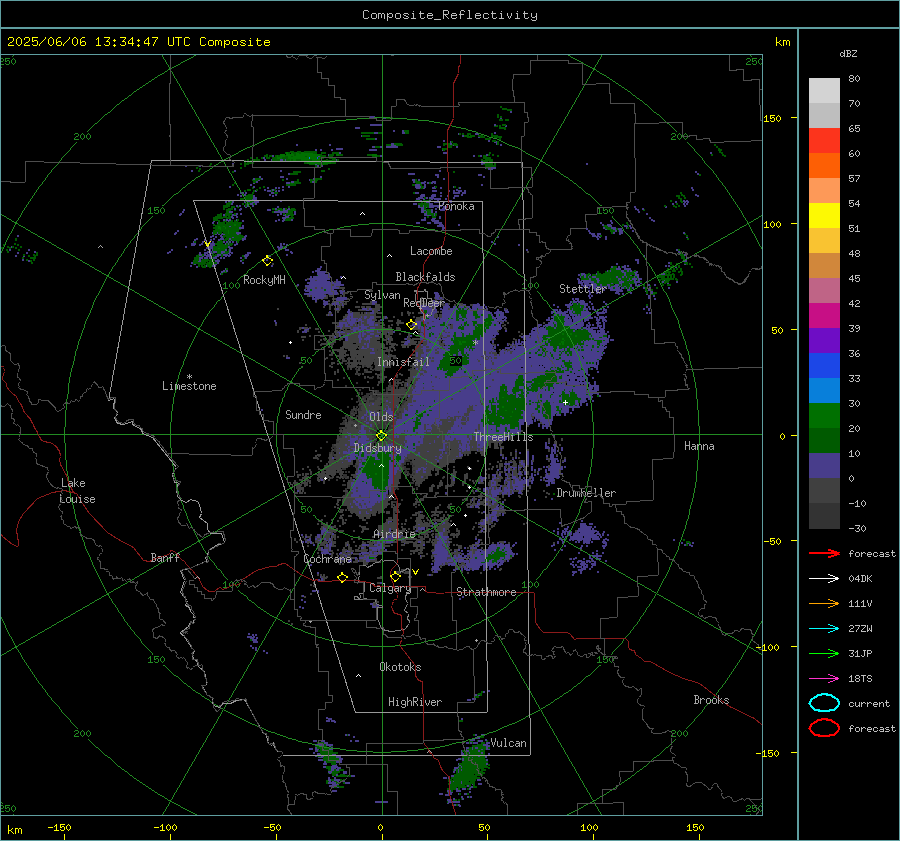The width and height of the screenshot is (900, 841).
Task: Select the '-100' tick on the right km axis
Action: 769,647
